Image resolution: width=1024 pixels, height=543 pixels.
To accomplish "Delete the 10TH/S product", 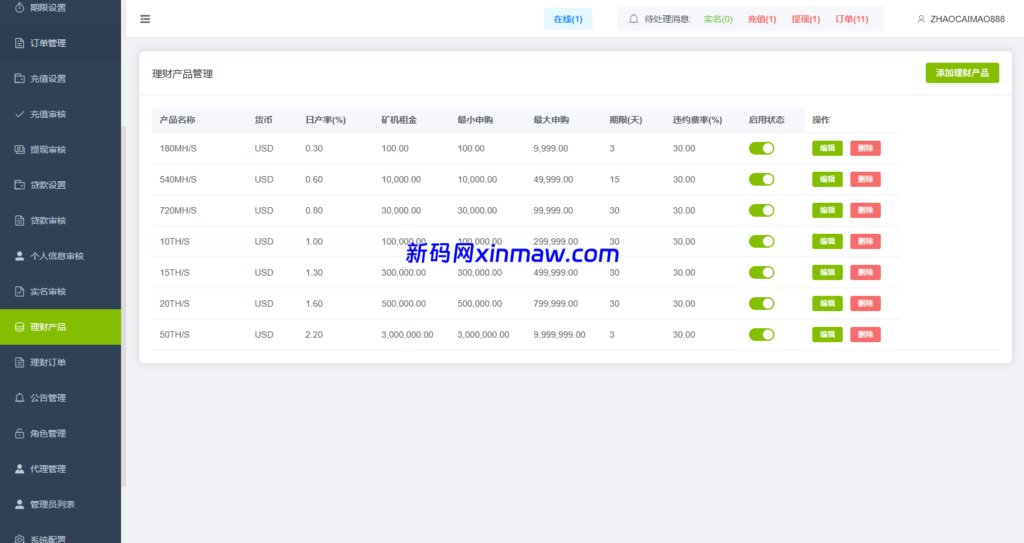I will point(865,241).
